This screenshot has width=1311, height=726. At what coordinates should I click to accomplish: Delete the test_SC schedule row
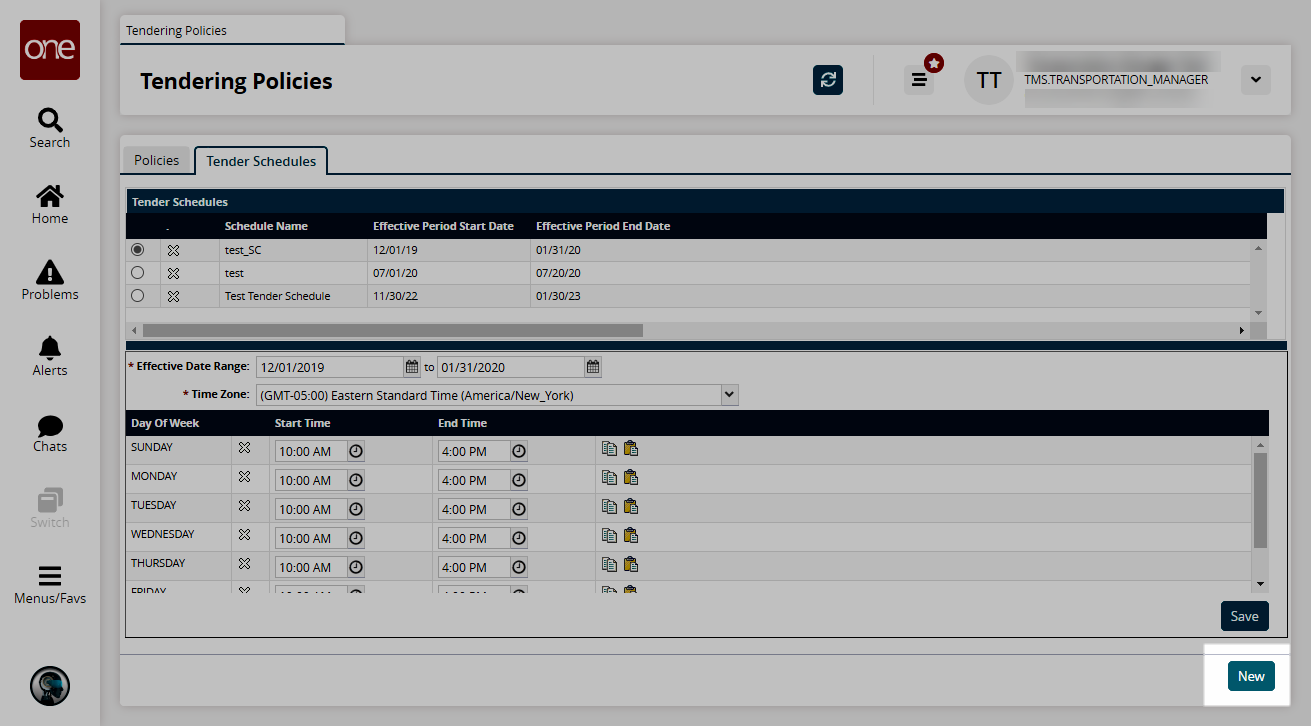[x=173, y=250]
